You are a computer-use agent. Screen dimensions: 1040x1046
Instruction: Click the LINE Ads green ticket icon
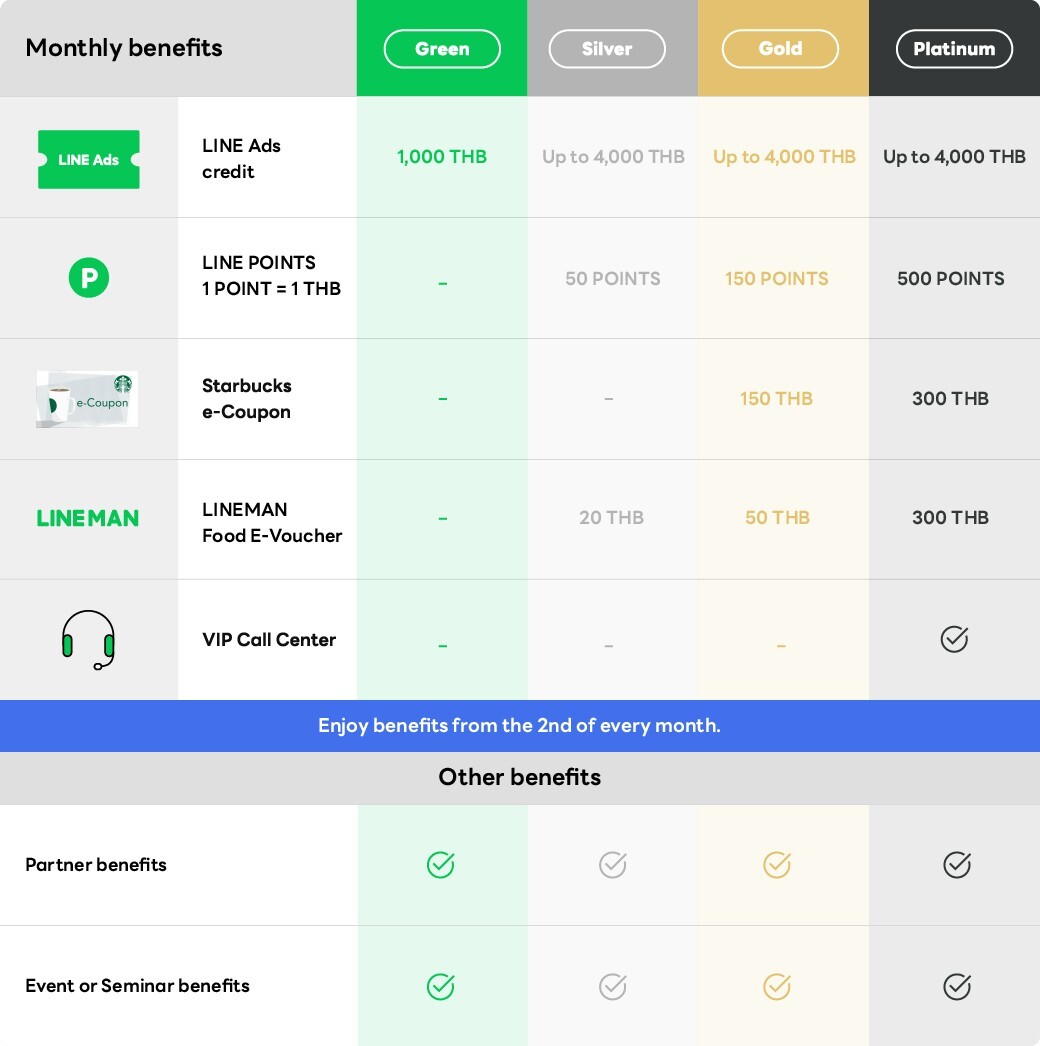[x=89, y=159]
